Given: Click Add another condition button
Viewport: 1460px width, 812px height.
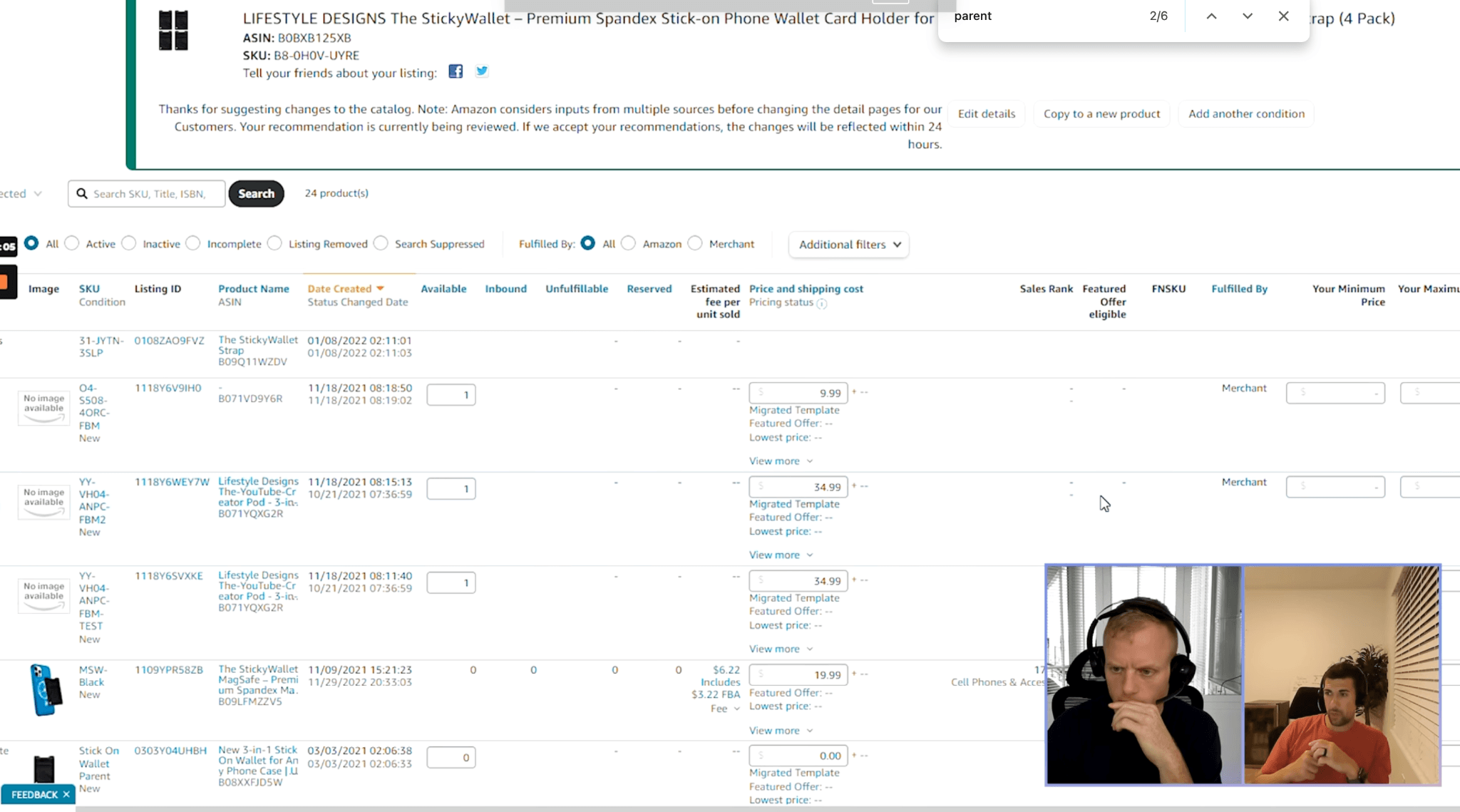Looking at the screenshot, I should [x=1246, y=114].
